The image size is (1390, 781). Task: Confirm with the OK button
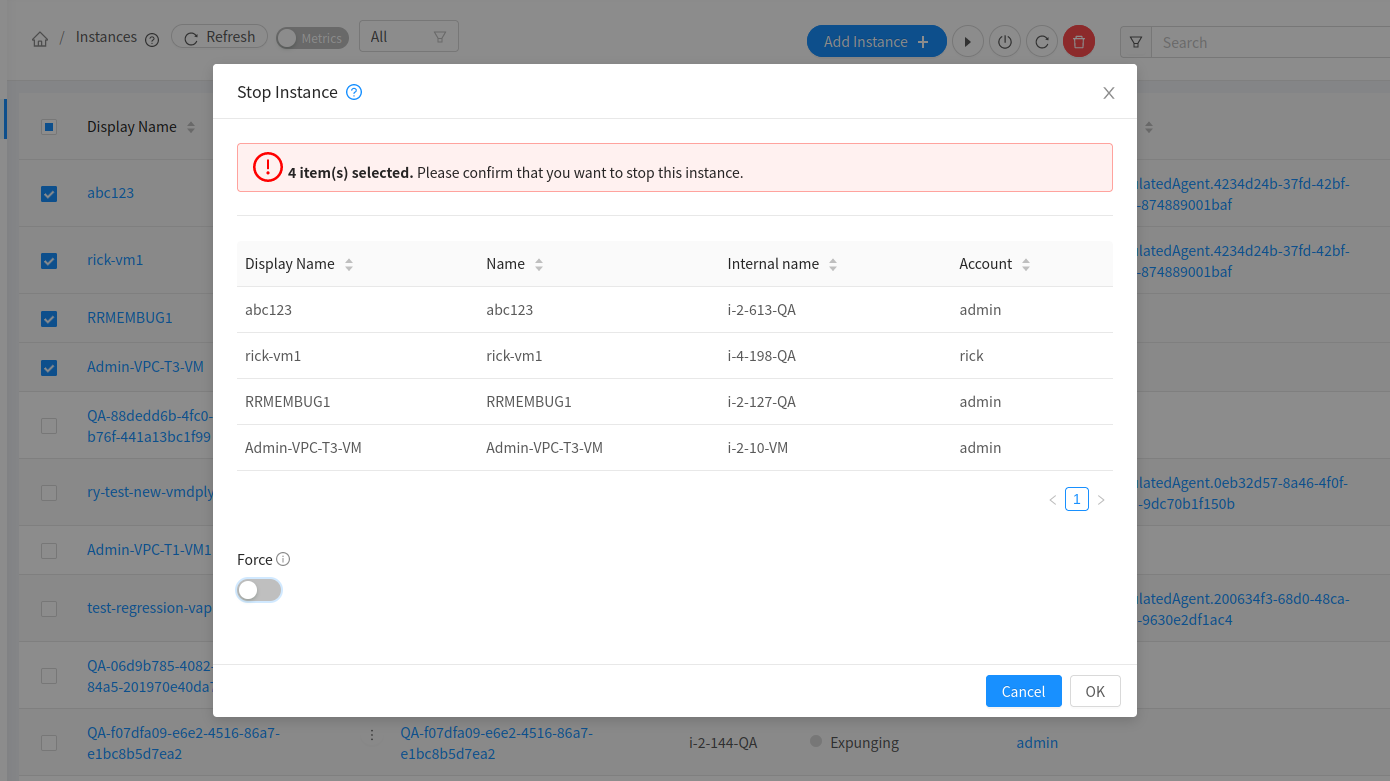[1095, 691]
